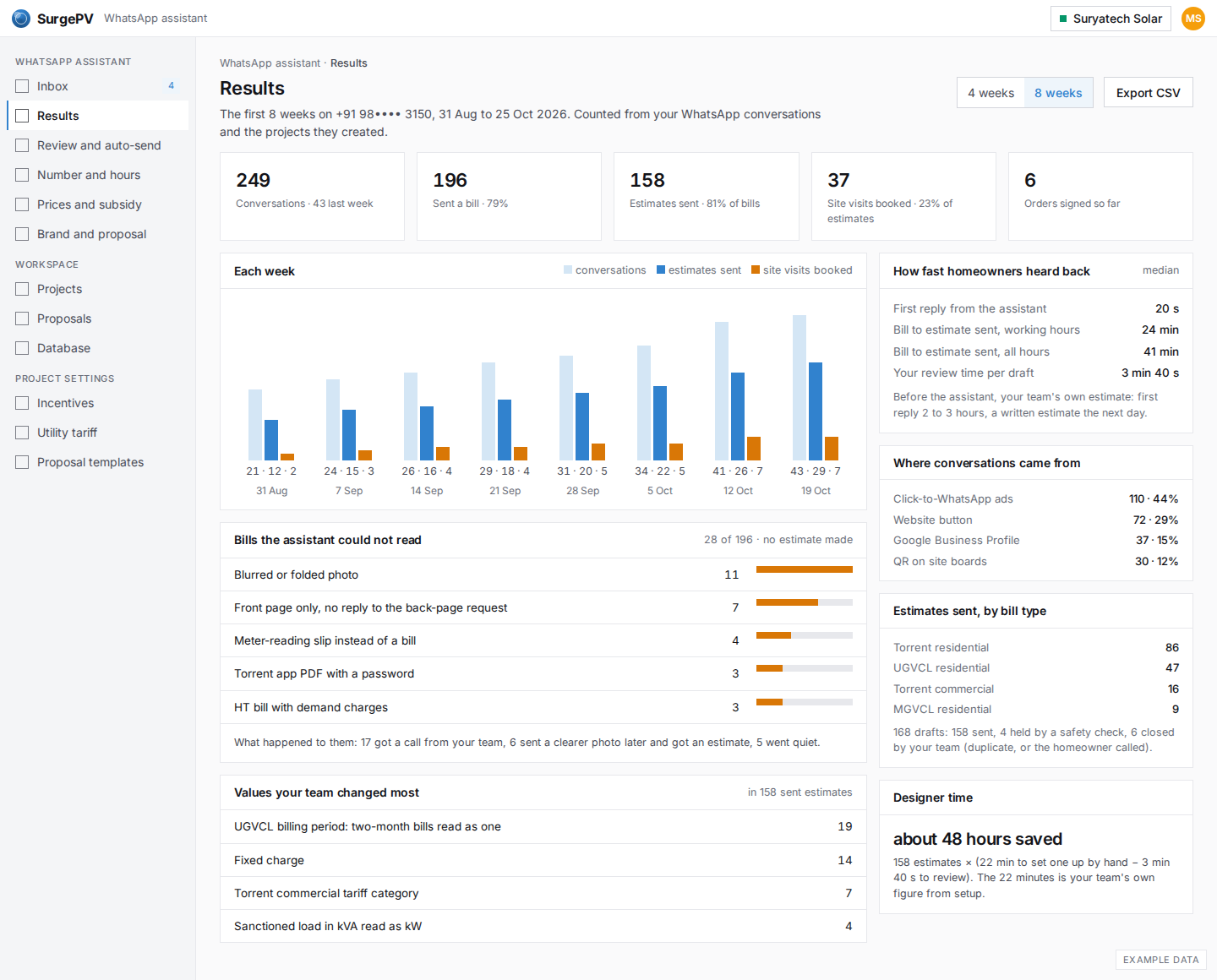Viewport: 1217px width, 980px height.
Task: Open Projects workspace
Action: (97, 289)
